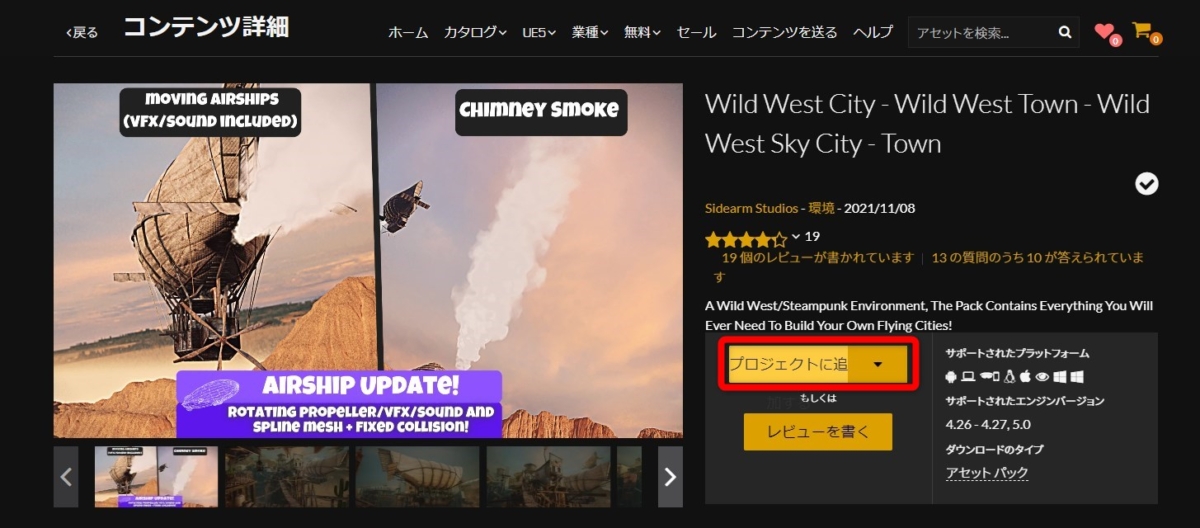Open the add-to-project dropdown arrow
Screen dimensions: 1200x528
[x=878, y=364]
